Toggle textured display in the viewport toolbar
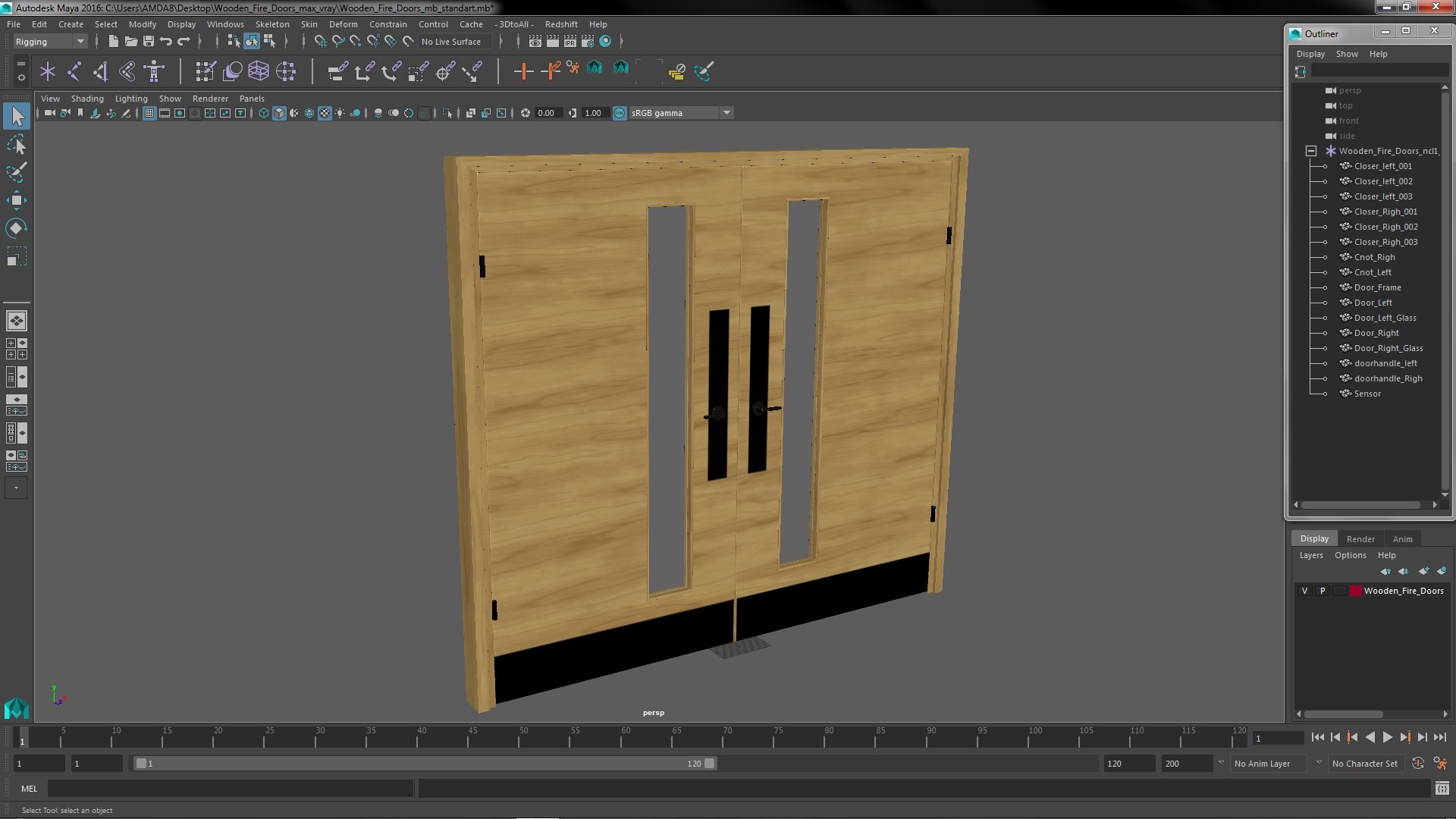This screenshot has width=1456, height=819. 325,113
